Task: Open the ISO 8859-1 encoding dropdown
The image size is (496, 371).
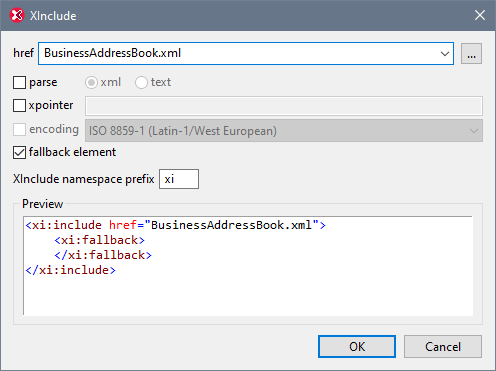Action: click(x=284, y=131)
